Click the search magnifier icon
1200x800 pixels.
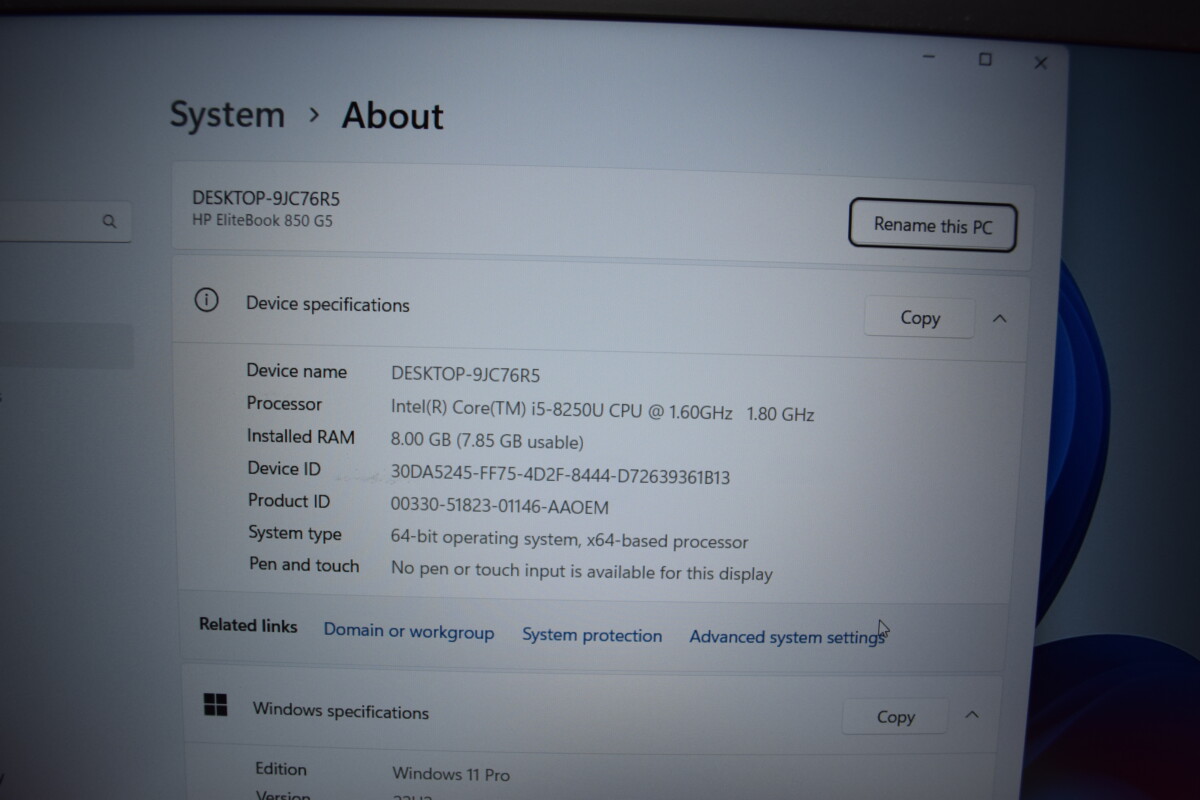coord(109,222)
